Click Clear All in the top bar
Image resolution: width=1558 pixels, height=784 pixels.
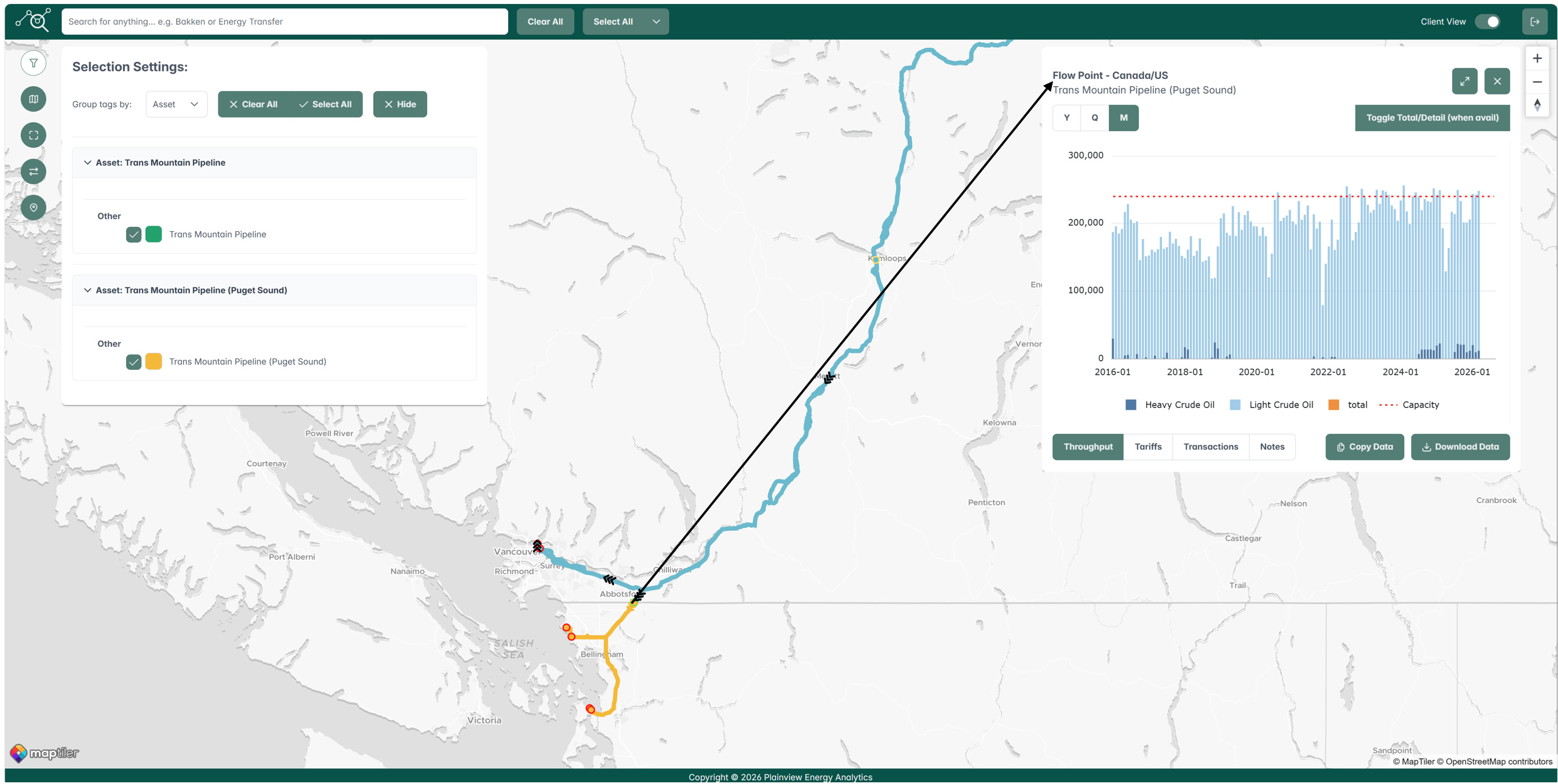(x=545, y=21)
